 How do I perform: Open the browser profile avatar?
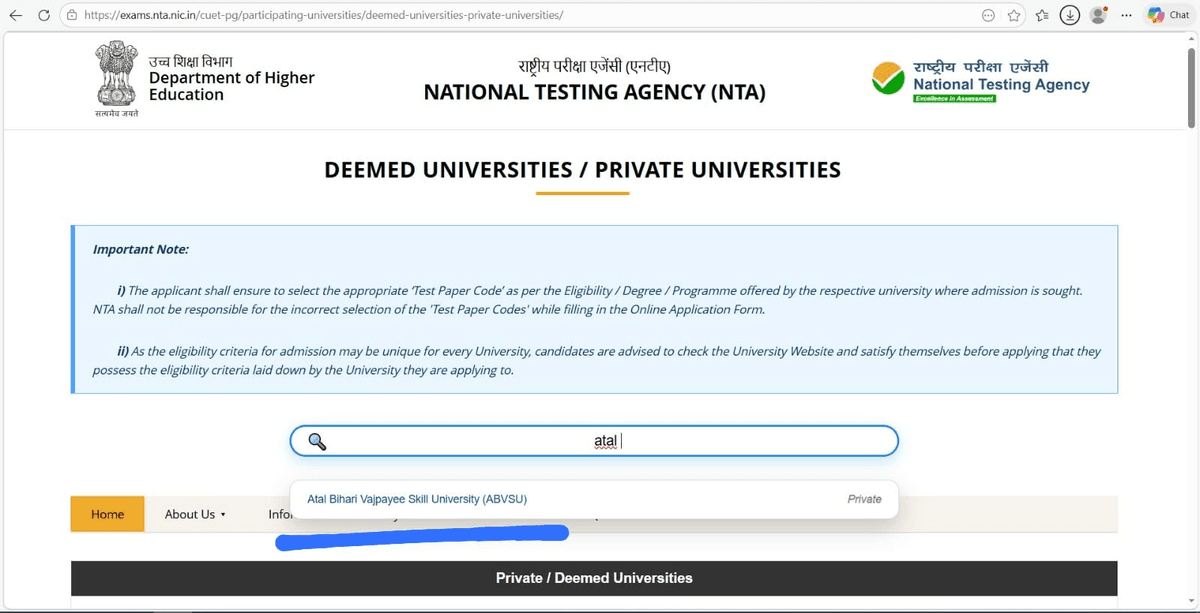[x=1098, y=15]
